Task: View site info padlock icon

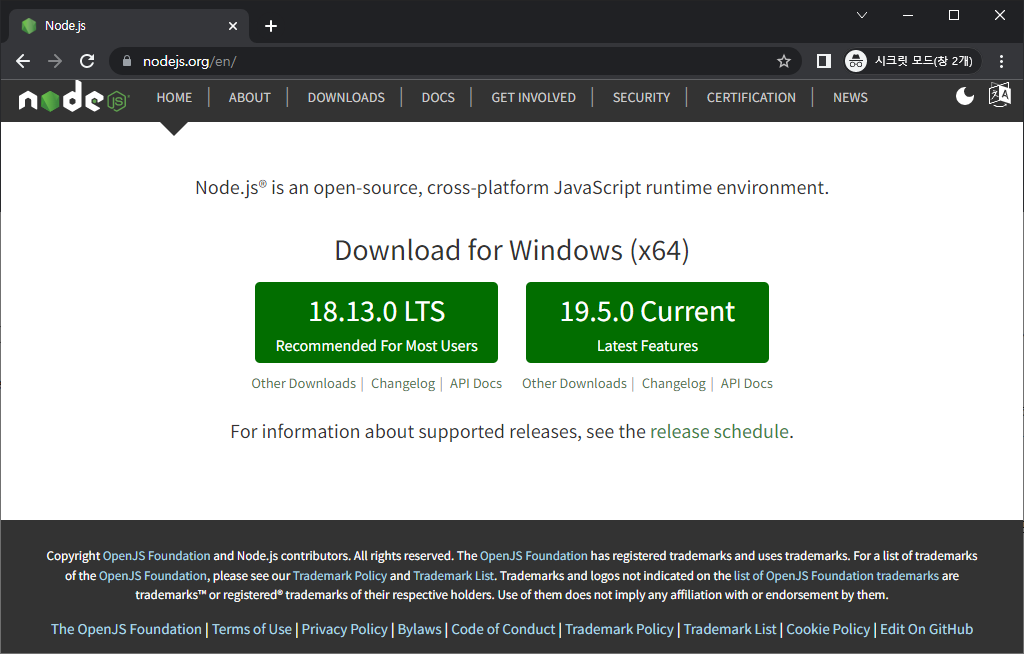Action: point(127,61)
